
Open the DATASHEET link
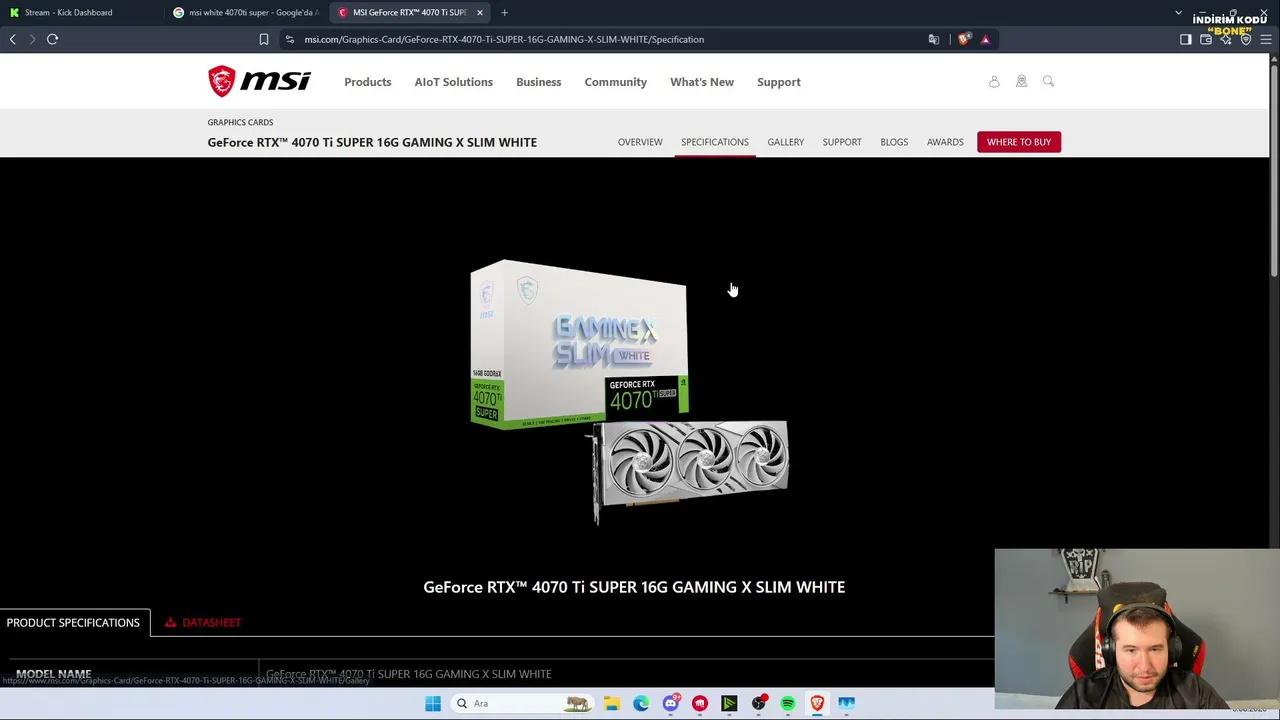[x=211, y=622]
